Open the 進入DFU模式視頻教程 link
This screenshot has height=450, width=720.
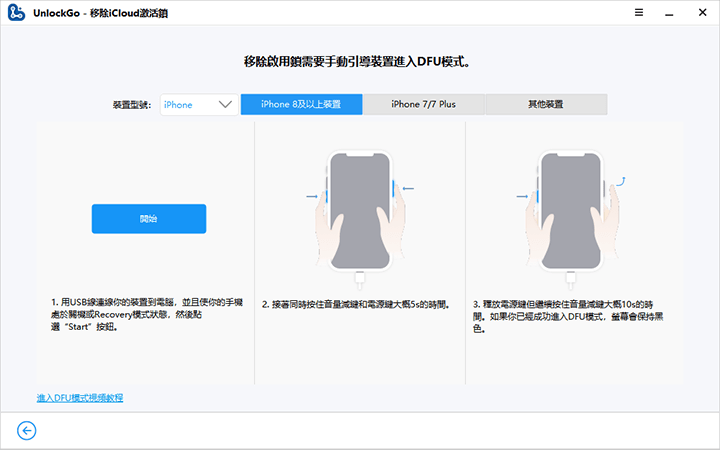coord(80,398)
